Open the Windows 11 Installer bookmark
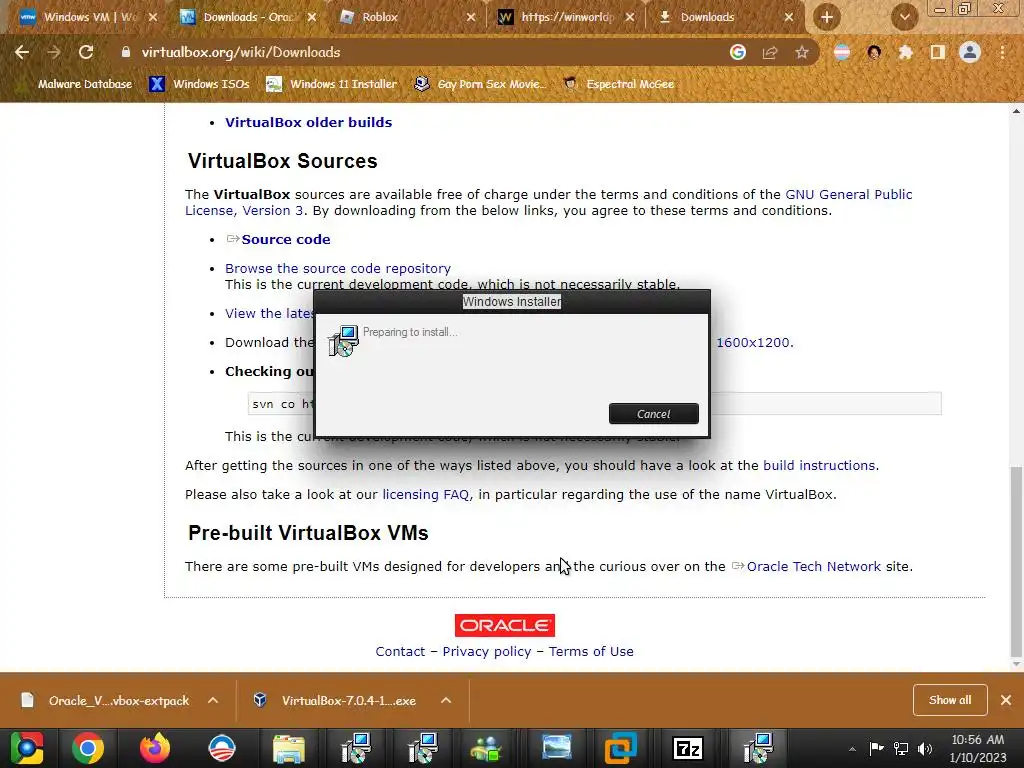The image size is (1024, 768). click(332, 84)
